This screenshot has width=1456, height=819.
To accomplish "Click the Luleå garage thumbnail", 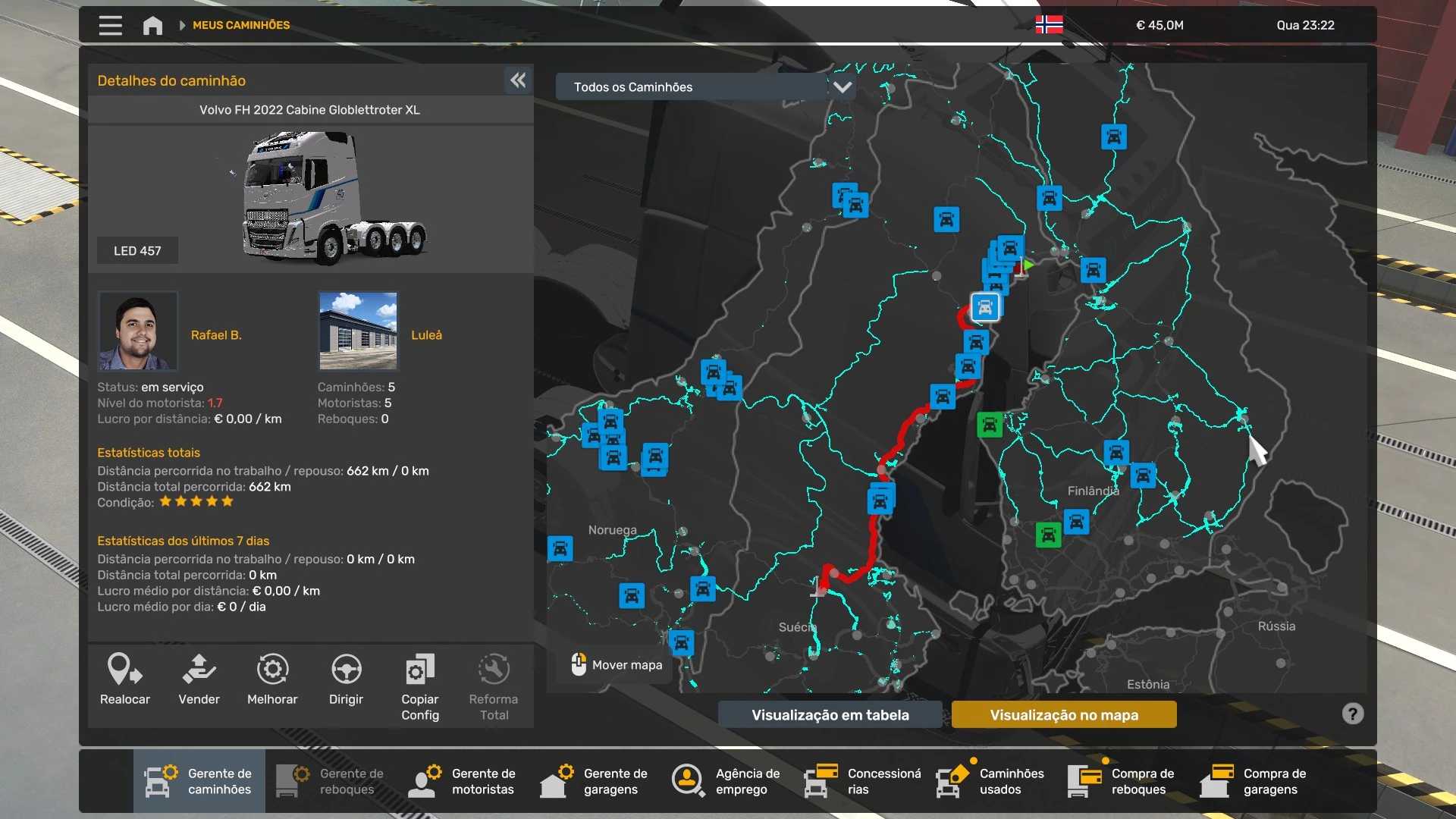I will click(358, 331).
